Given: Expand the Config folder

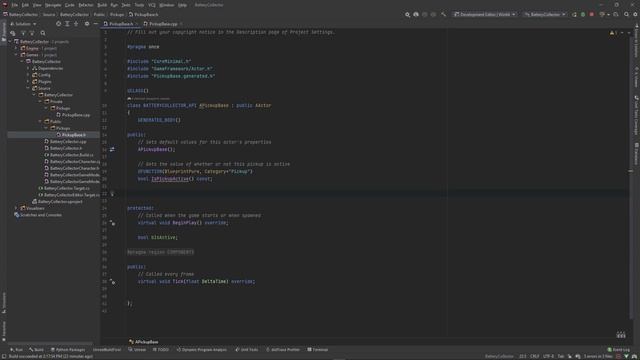Looking at the screenshot, I should (x=28, y=75).
